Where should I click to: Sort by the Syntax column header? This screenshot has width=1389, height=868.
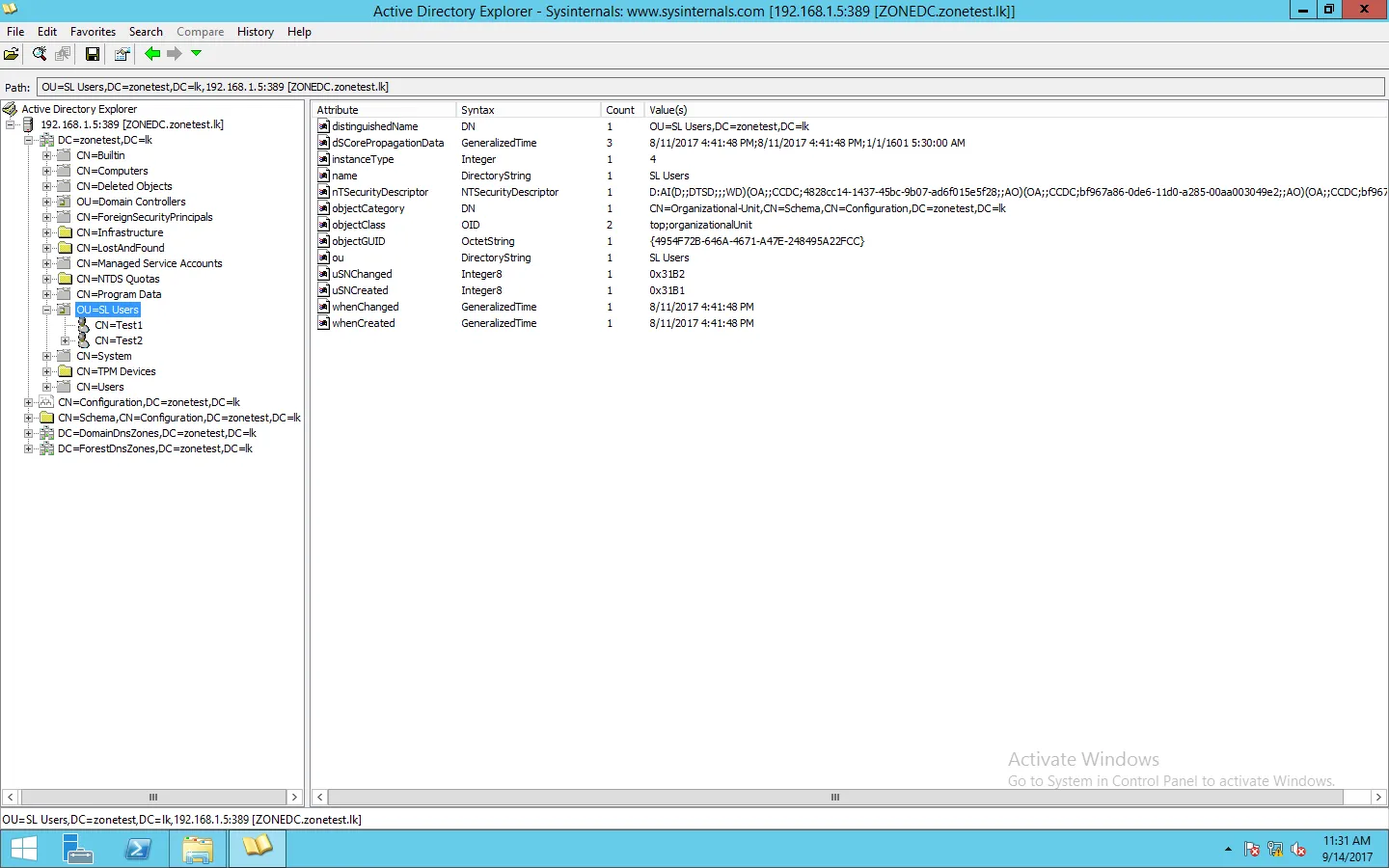coord(528,110)
